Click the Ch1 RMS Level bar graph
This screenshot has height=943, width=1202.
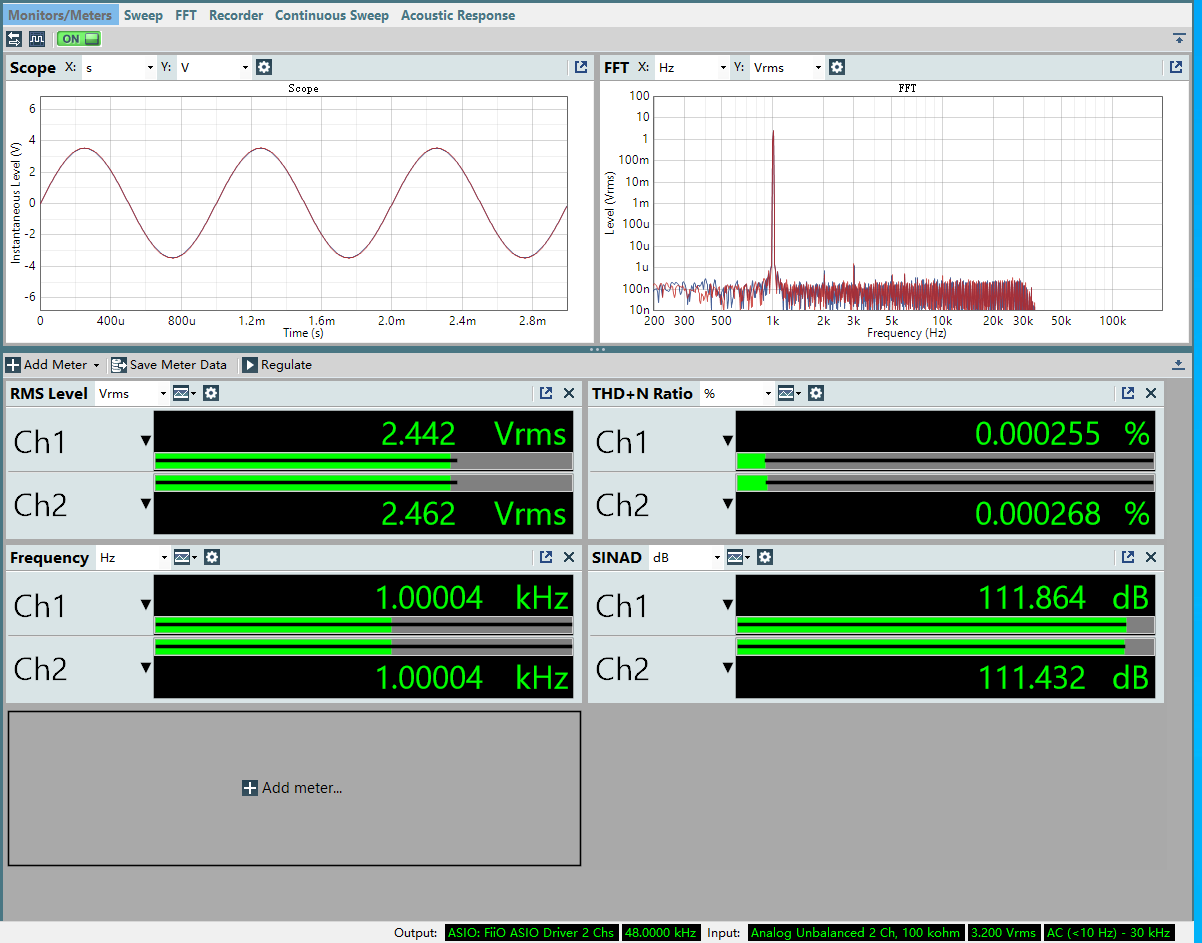click(363, 461)
